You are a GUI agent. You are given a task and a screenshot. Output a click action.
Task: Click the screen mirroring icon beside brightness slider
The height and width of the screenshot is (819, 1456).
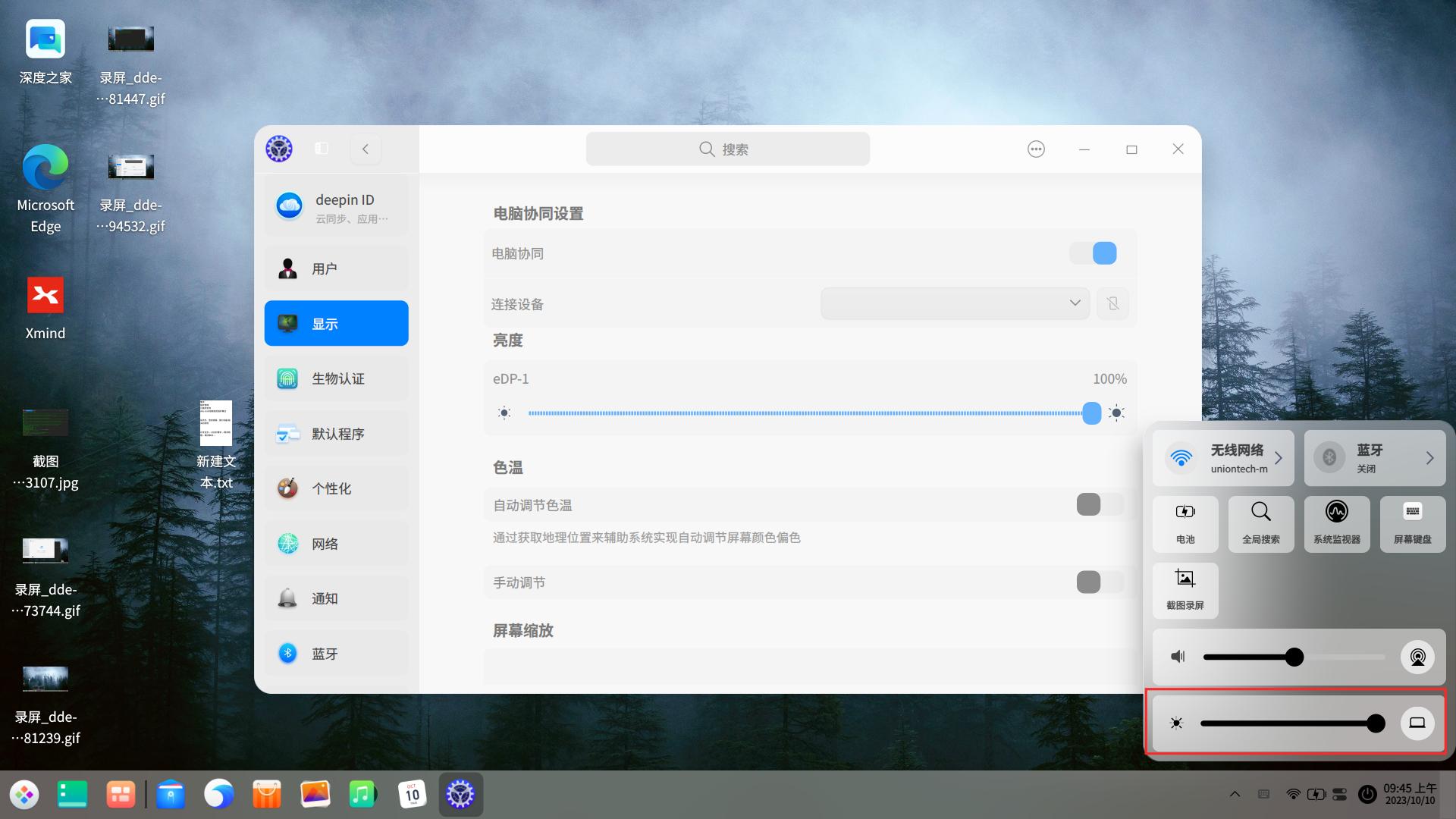tap(1417, 723)
